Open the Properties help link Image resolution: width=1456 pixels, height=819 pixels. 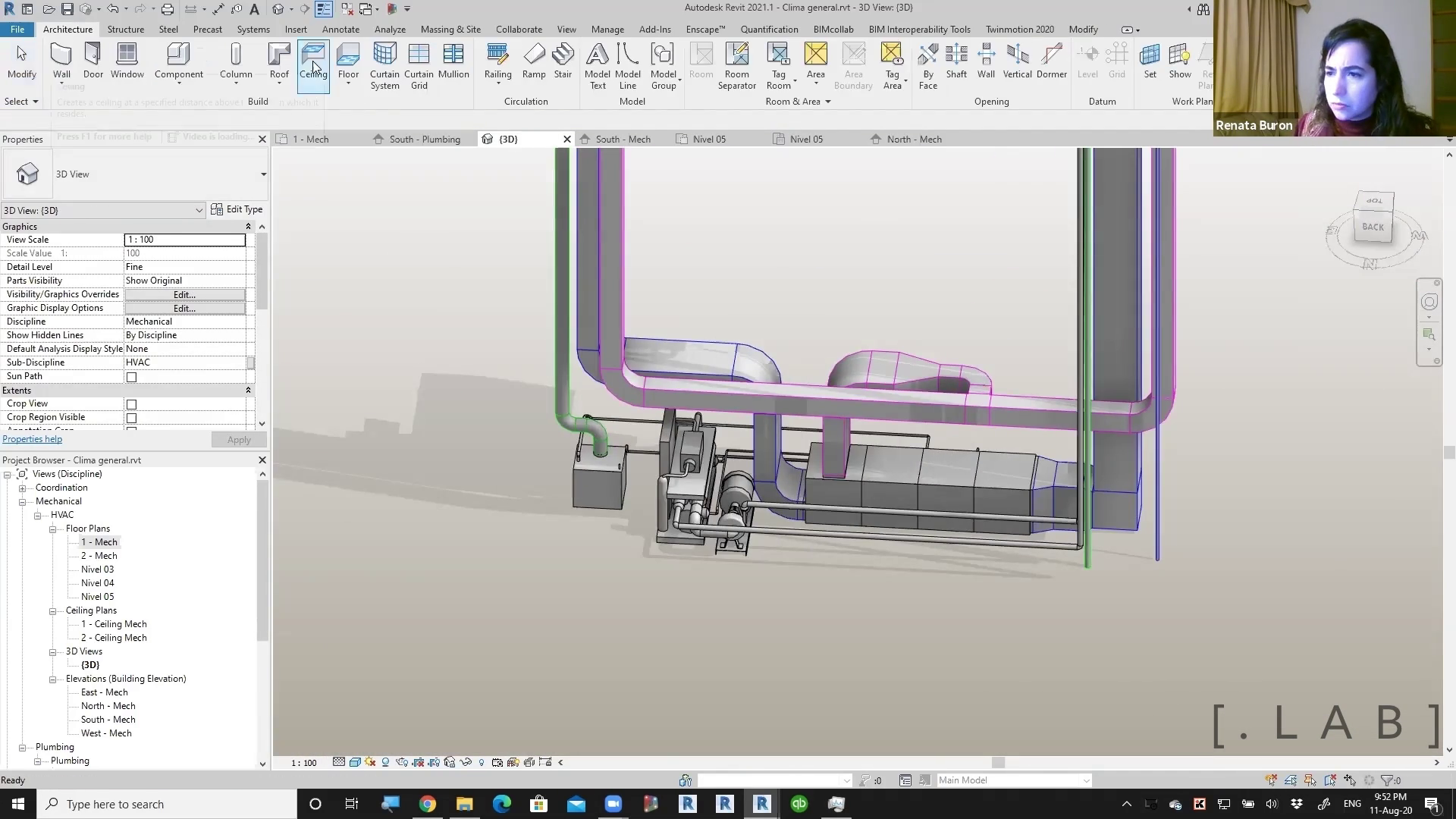32,439
